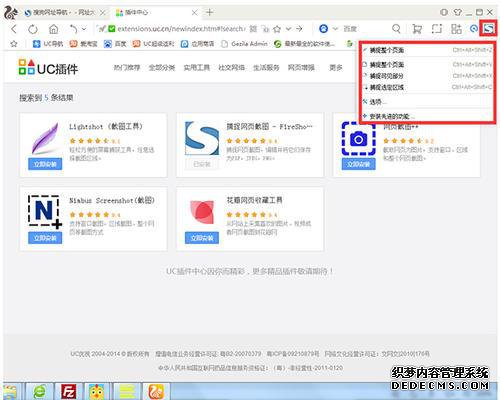Close the 搜狗网址导航 tab
The height and width of the screenshot is (400, 500).
103,13
